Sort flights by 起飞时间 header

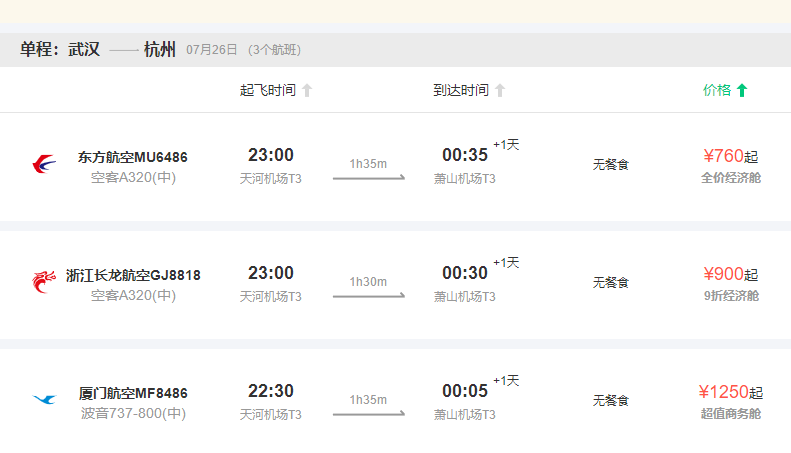coord(268,91)
